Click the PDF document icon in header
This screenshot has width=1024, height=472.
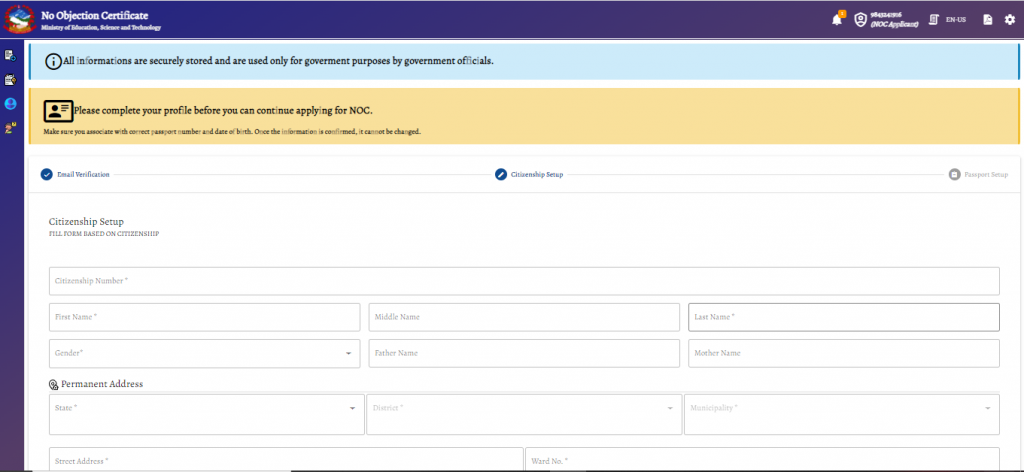point(988,20)
